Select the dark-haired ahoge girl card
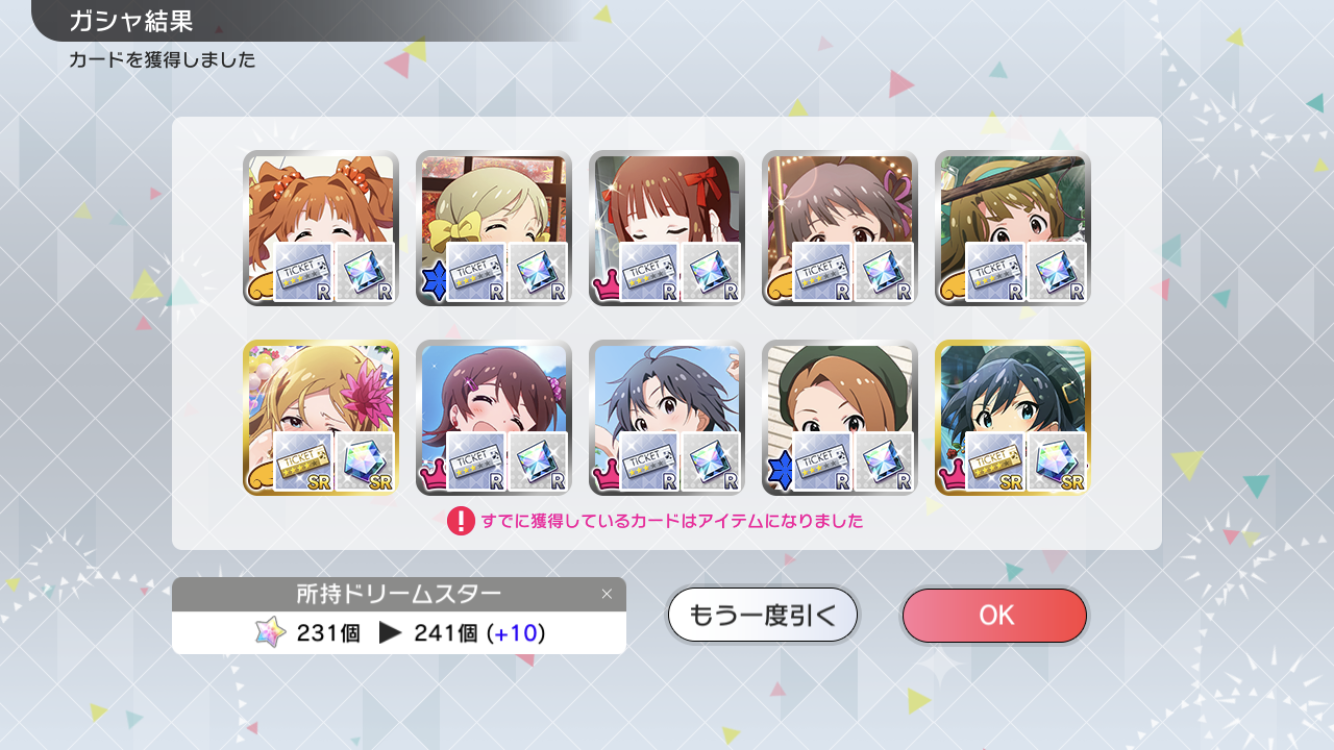The width and height of the screenshot is (1334, 750). [x=667, y=418]
